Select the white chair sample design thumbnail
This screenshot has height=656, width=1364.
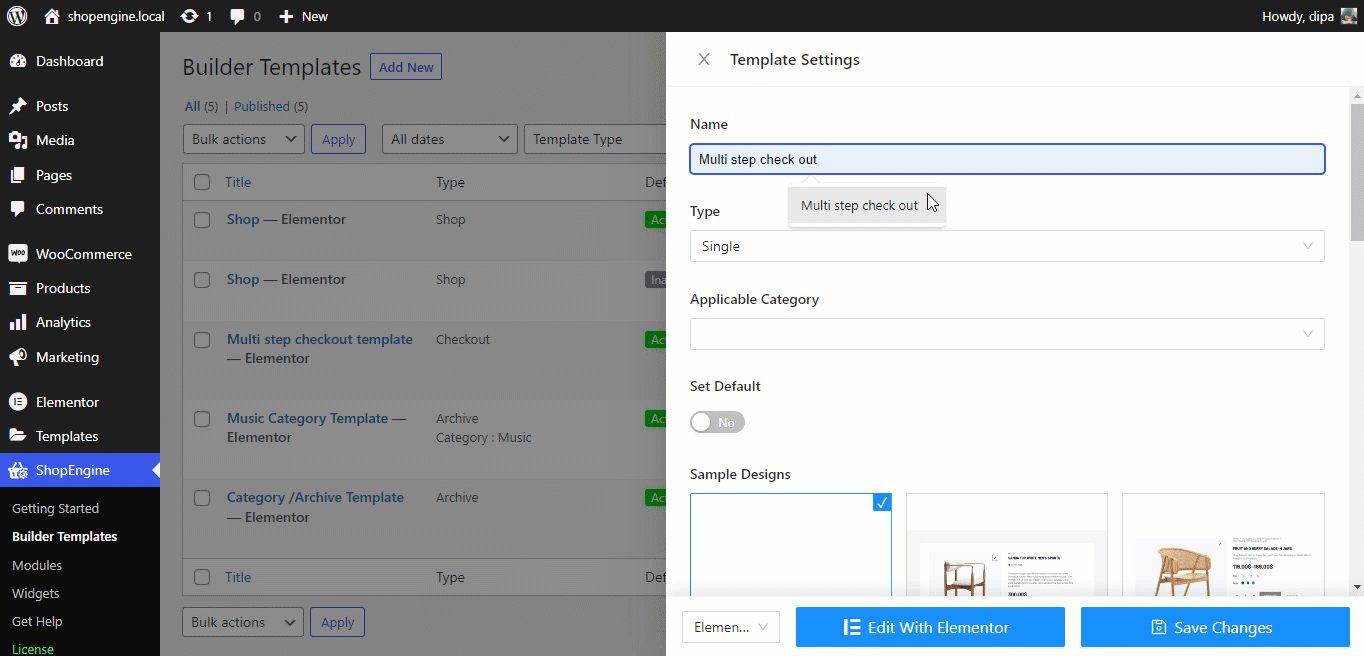[1007, 544]
